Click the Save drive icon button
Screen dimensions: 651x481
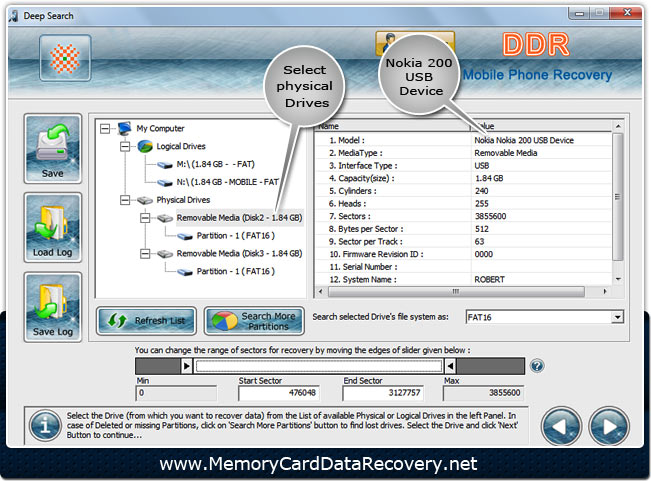53,149
